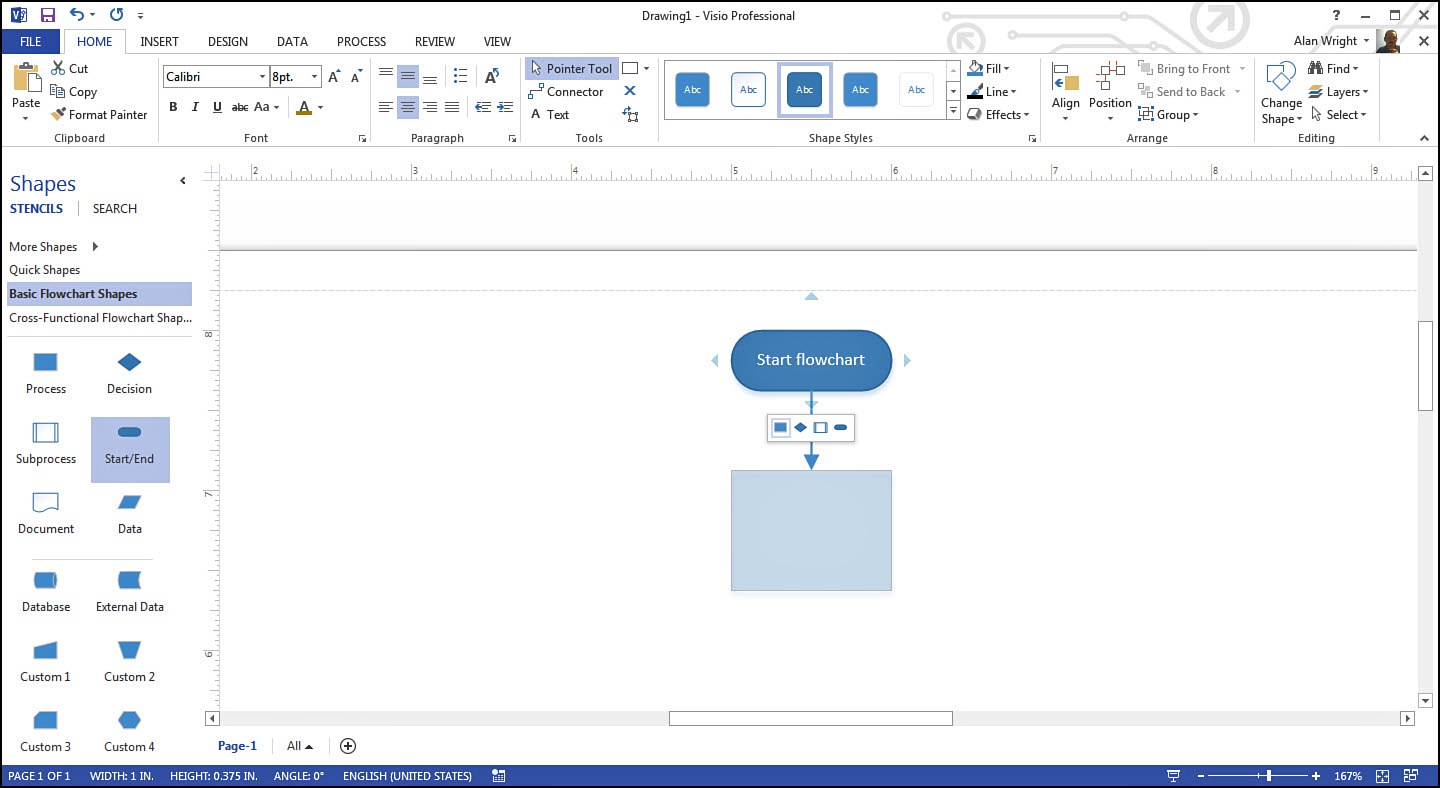
Task: Switch to the PROCESS tab
Action: click(361, 41)
